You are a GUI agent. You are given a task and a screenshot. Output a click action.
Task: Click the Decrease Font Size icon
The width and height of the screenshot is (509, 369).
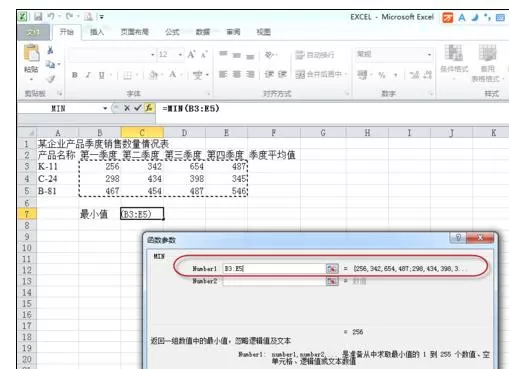(204, 54)
